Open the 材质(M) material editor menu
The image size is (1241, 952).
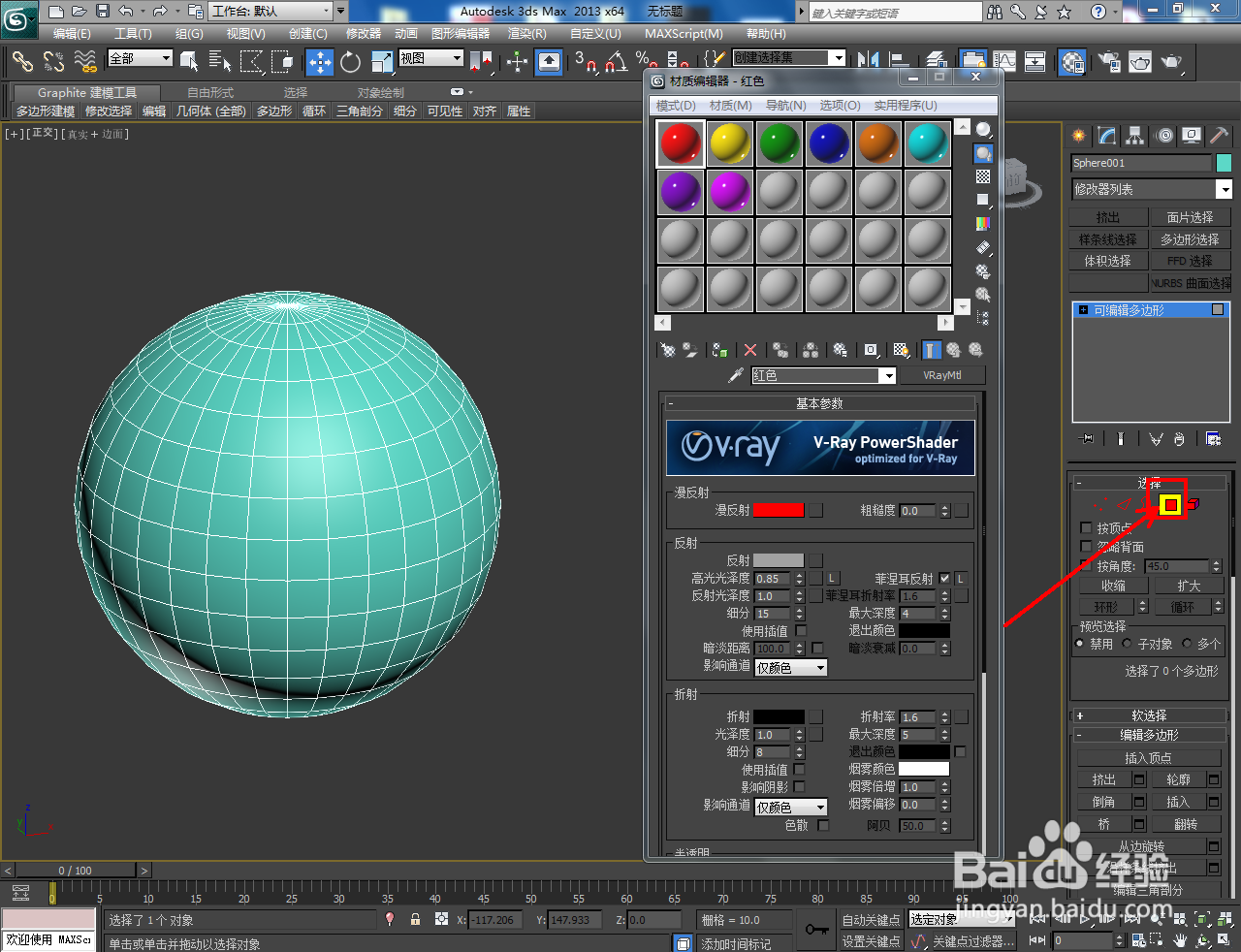[730, 105]
